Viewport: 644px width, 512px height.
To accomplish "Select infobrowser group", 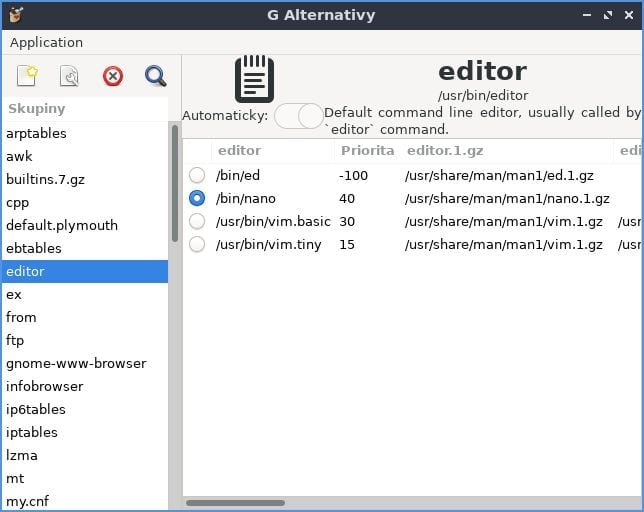I will coord(85,386).
